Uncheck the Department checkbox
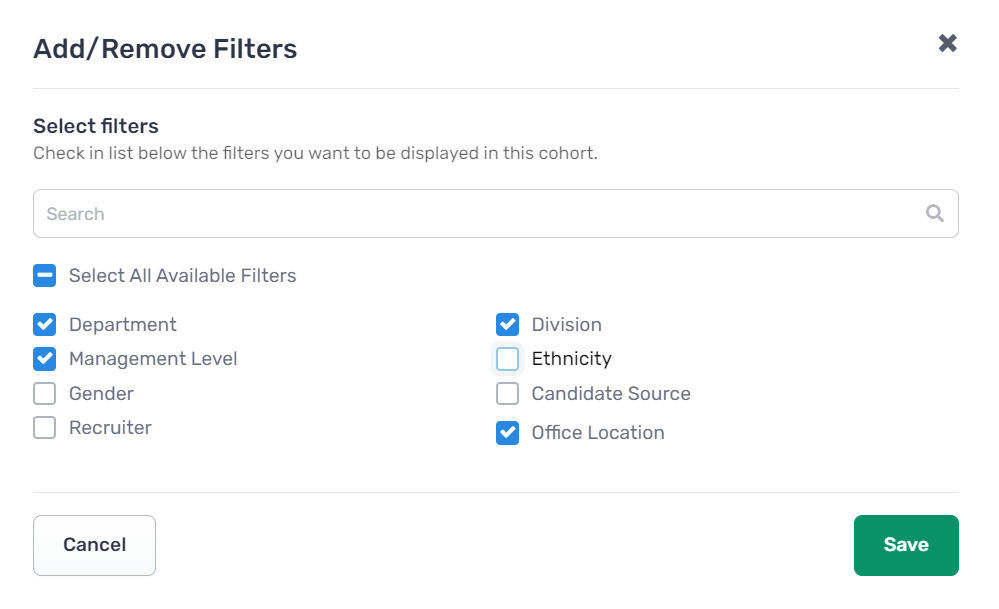The image size is (999, 609). [45, 324]
